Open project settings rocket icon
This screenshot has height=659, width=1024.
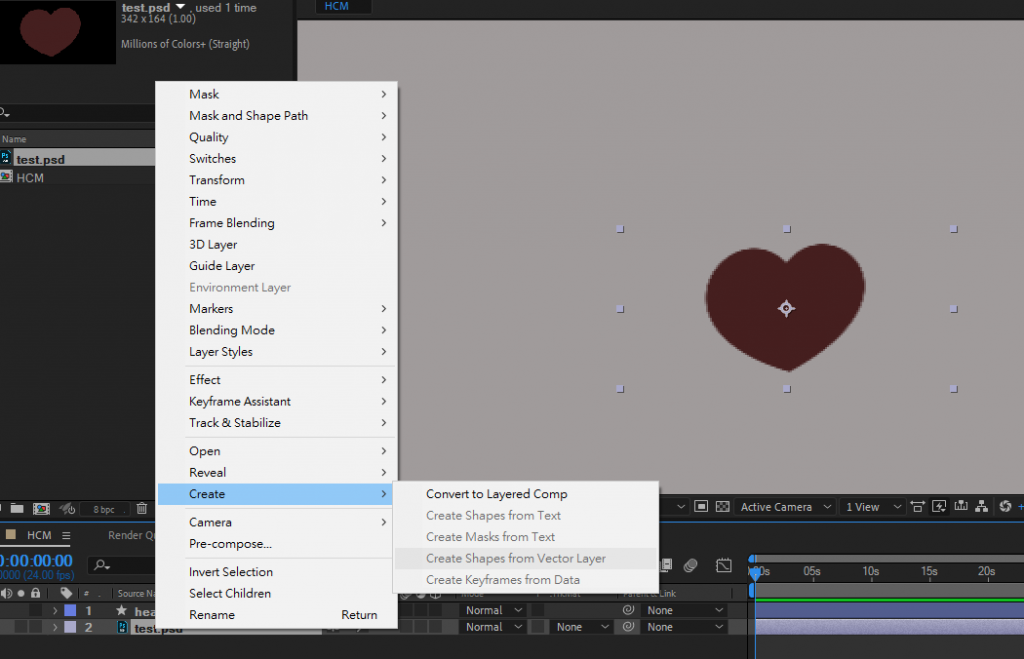[x=67, y=508]
